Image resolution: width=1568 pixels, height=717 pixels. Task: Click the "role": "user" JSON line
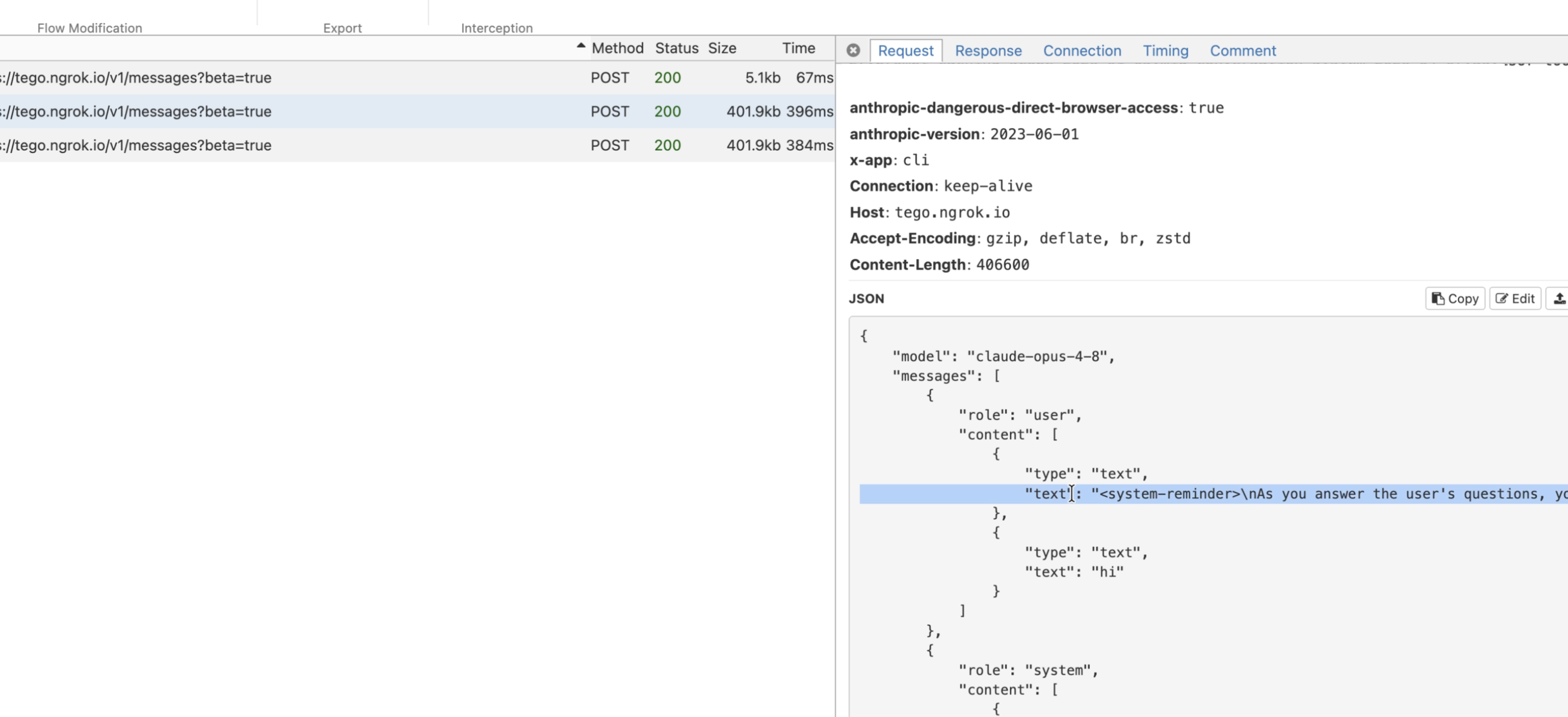click(1020, 415)
